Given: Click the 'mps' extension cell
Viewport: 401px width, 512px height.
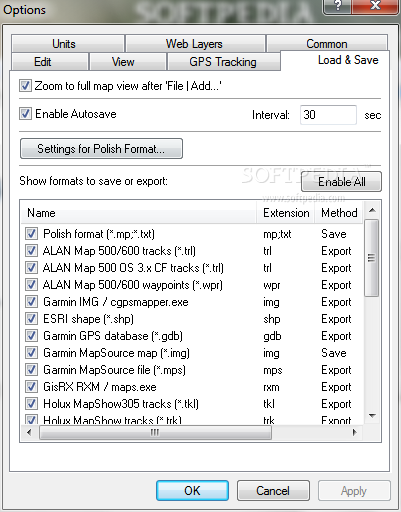Looking at the screenshot, I should (273, 370).
